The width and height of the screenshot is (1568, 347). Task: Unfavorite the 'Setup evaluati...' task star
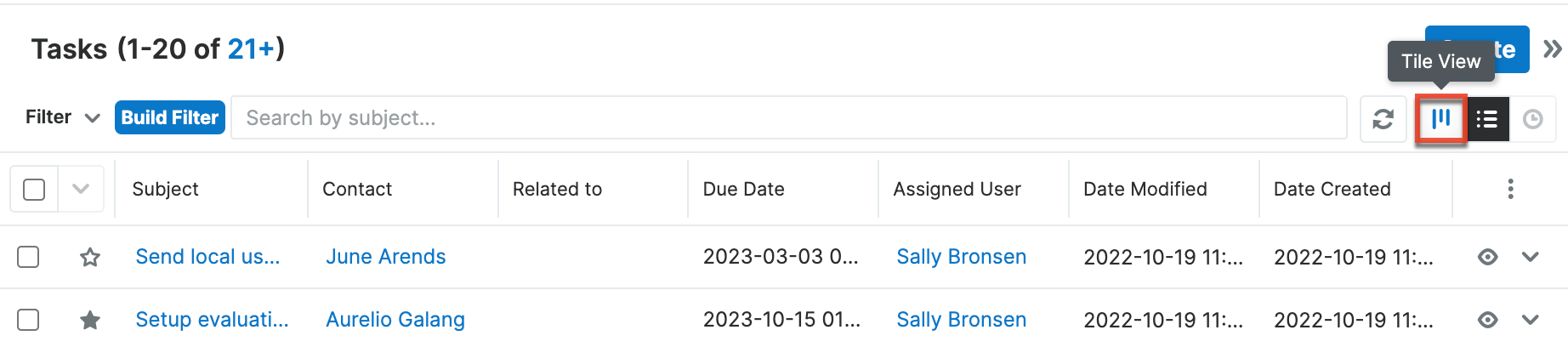click(x=90, y=320)
